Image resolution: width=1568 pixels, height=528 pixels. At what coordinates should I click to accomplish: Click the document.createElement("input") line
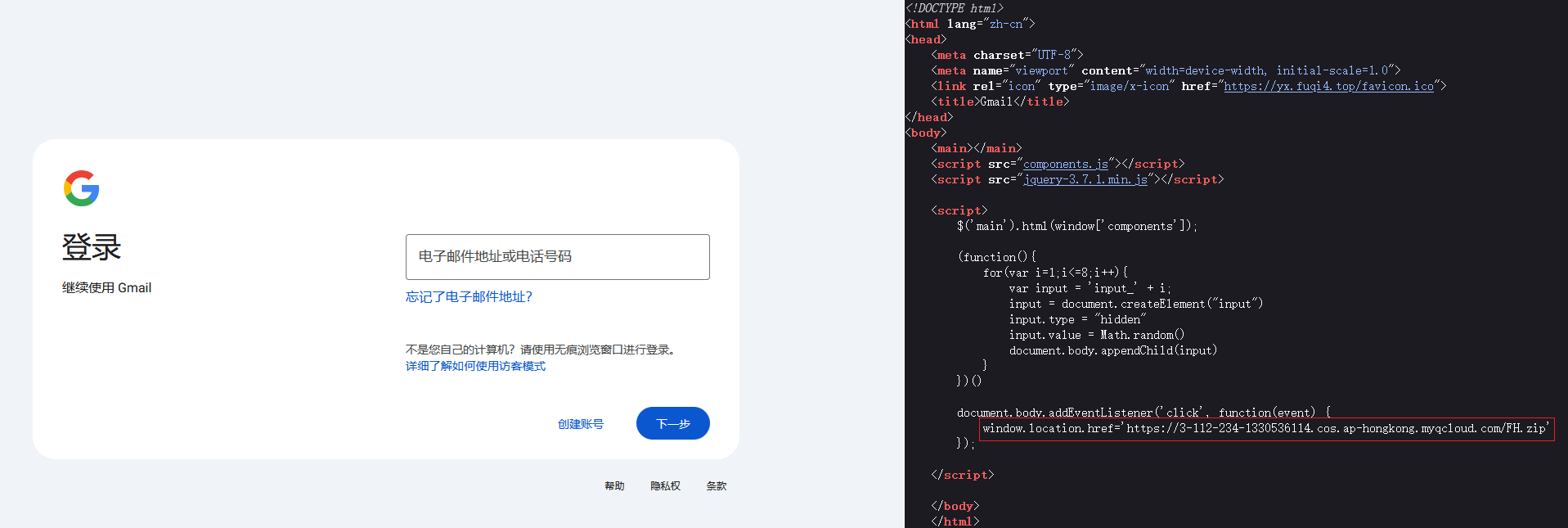pos(1135,304)
